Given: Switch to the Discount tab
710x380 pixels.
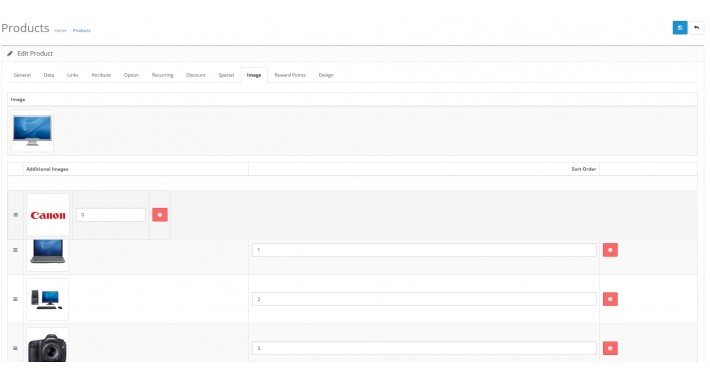Looking at the screenshot, I should [x=196, y=75].
